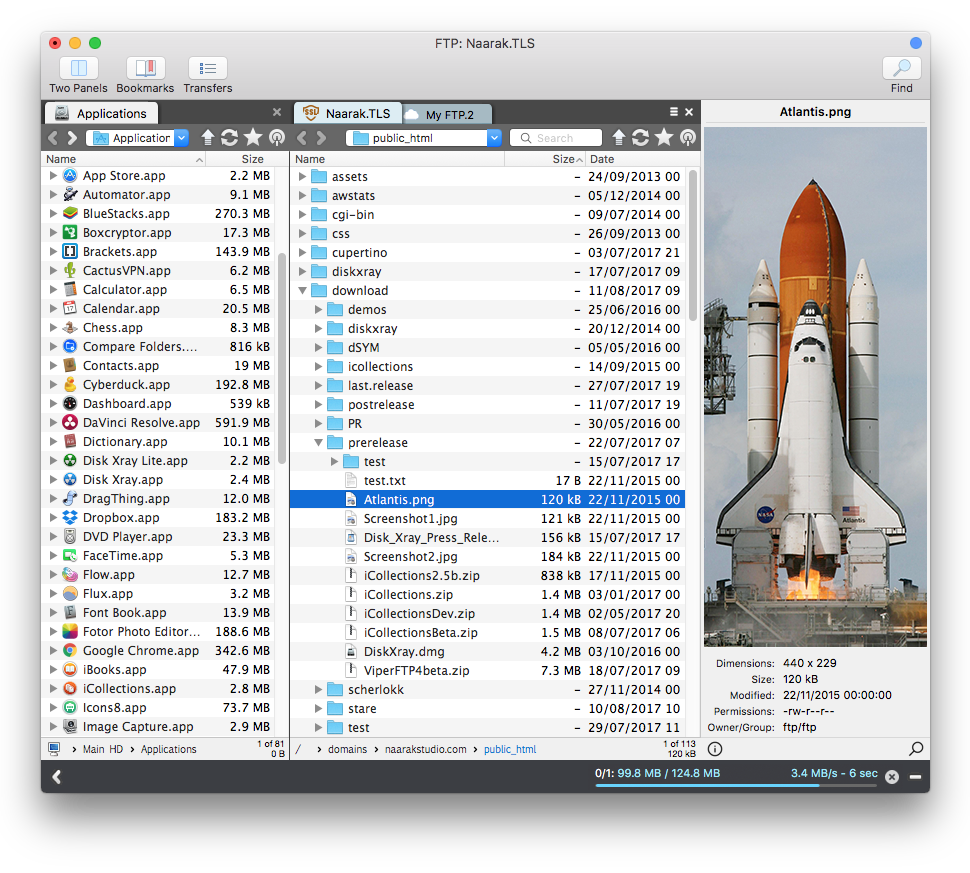Collapse the download folder
Screen dimensions: 970x873
point(303,290)
